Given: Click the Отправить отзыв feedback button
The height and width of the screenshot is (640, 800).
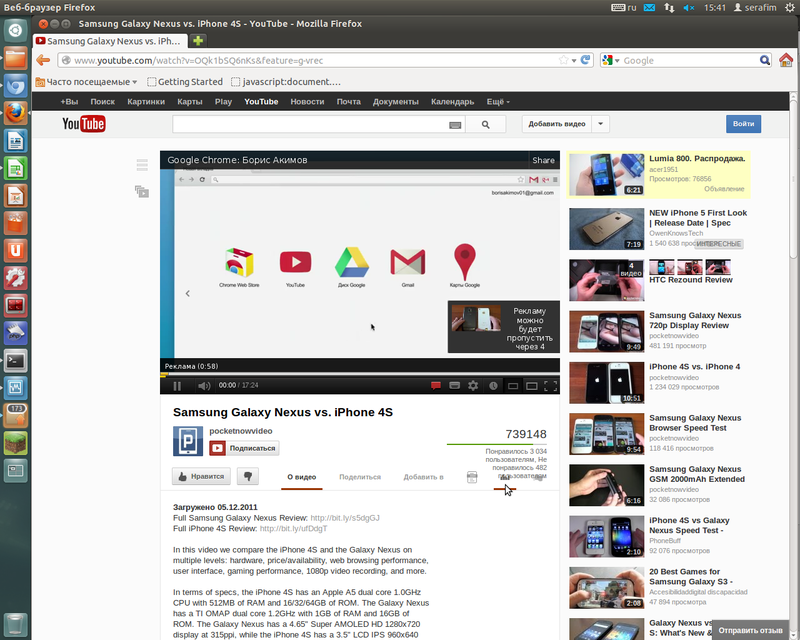Looking at the screenshot, I should tap(750, 630).
